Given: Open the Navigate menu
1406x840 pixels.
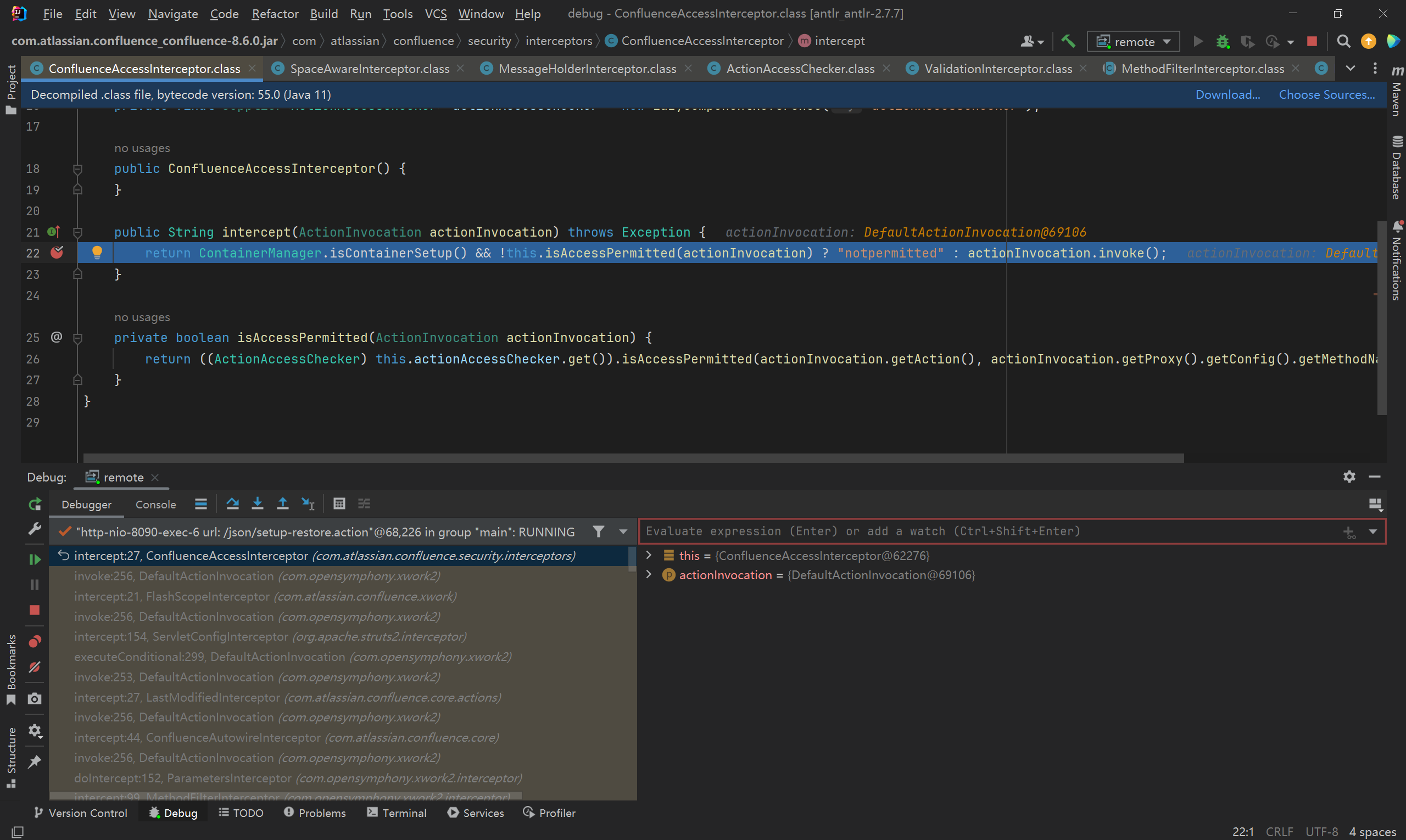Looking at the screenshot, I should (x=172, y=14).
